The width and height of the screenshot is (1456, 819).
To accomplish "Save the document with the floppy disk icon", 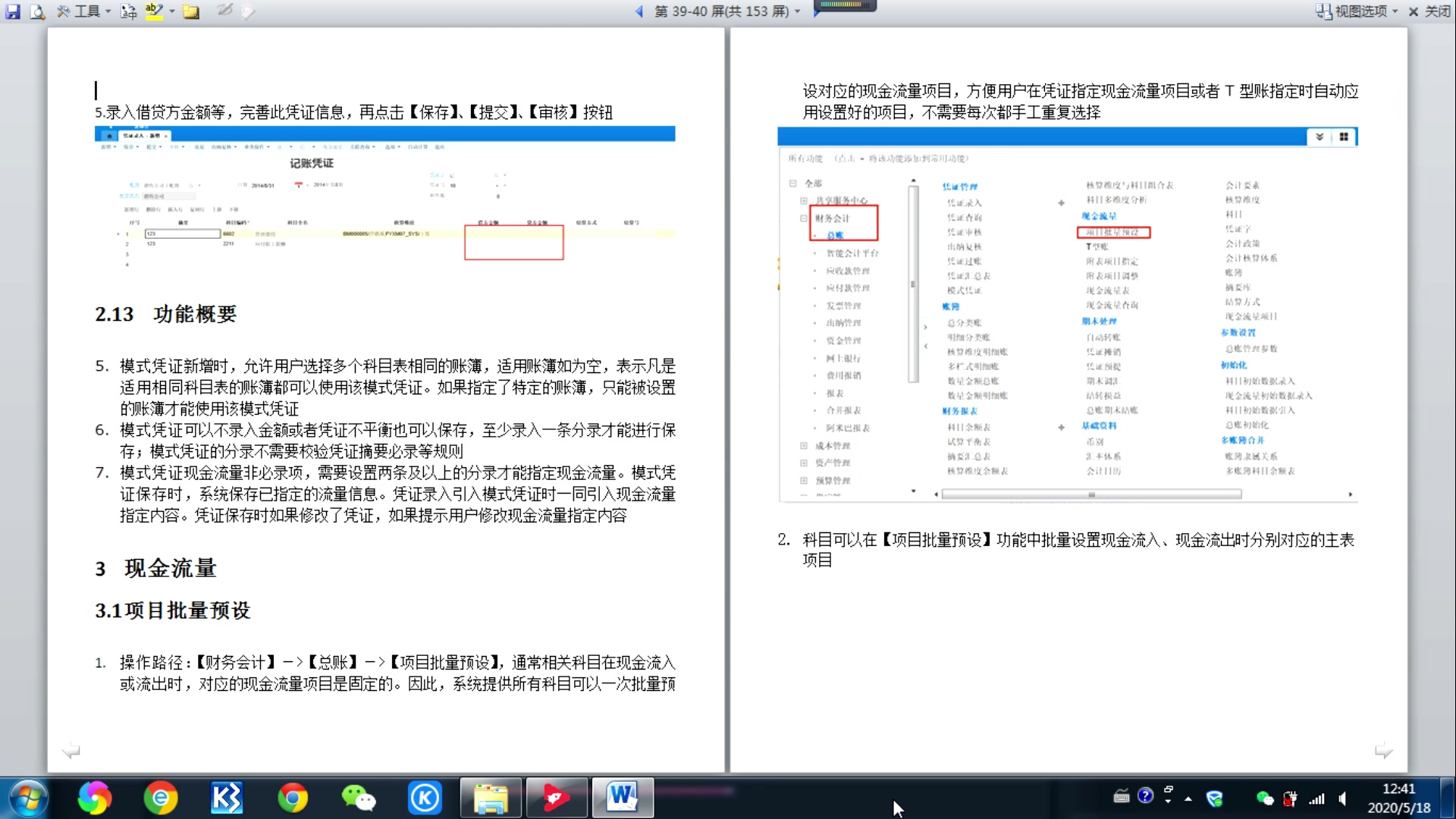I will (12, 11).
